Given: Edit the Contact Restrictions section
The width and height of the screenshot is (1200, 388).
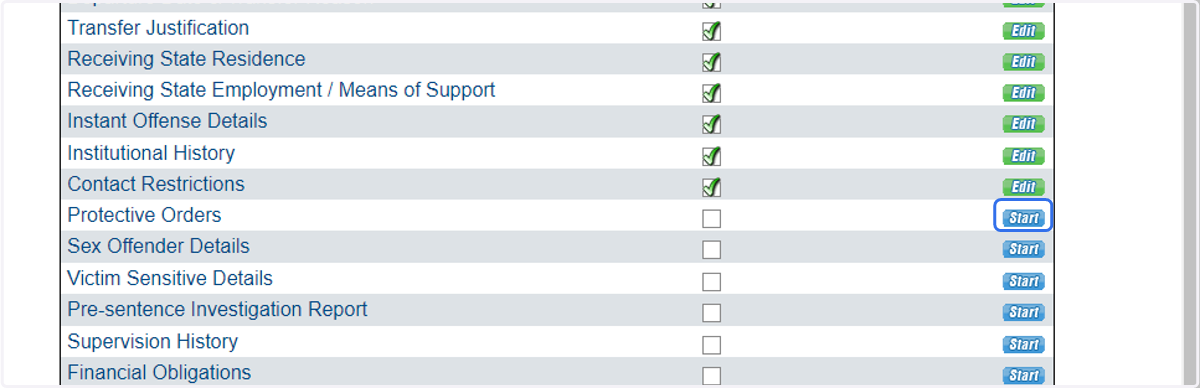Looking at the screenshot, I should pyautogui.click(x=1023, y=187).
